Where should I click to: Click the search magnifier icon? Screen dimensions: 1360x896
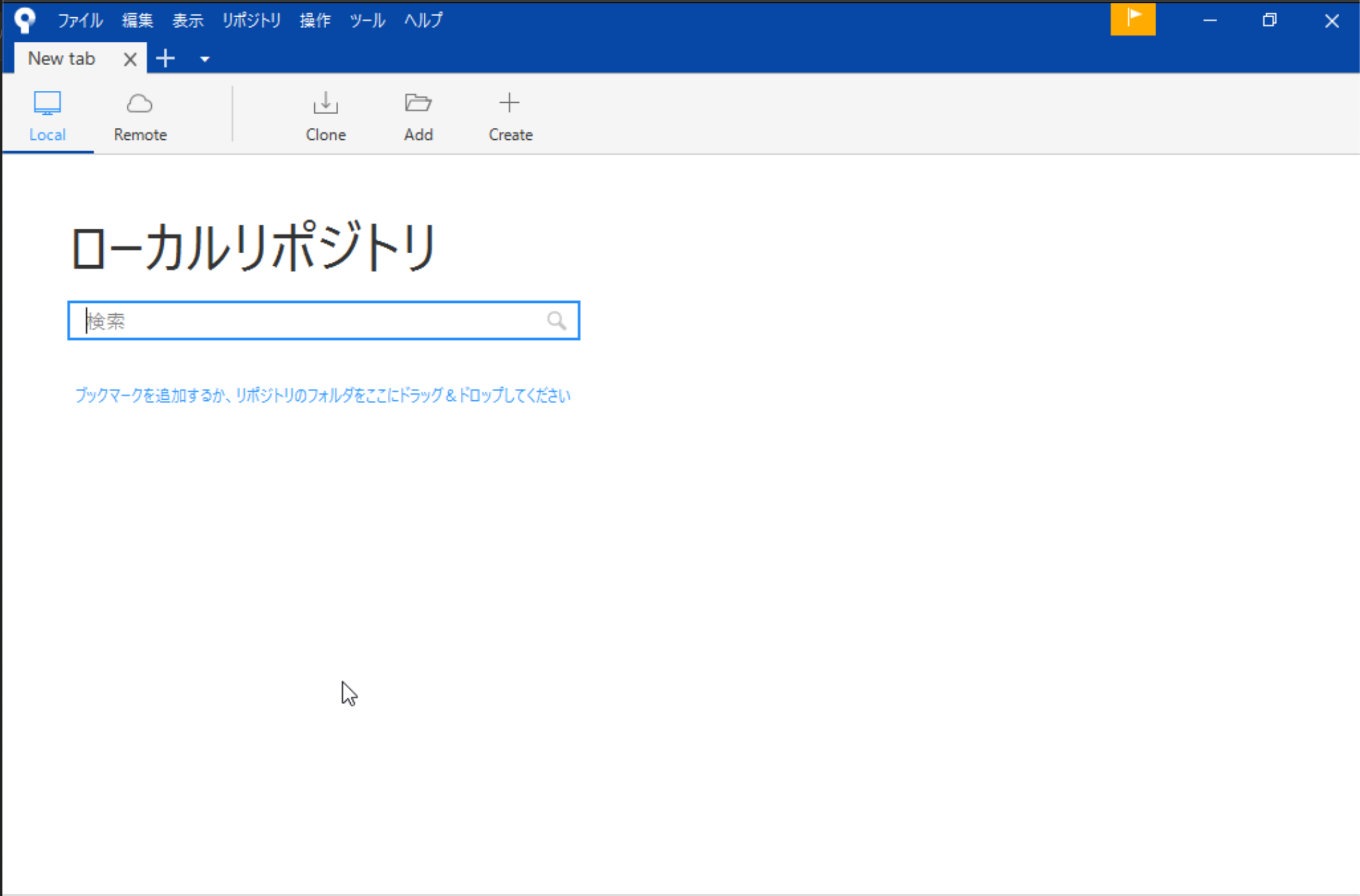(556, 321)
